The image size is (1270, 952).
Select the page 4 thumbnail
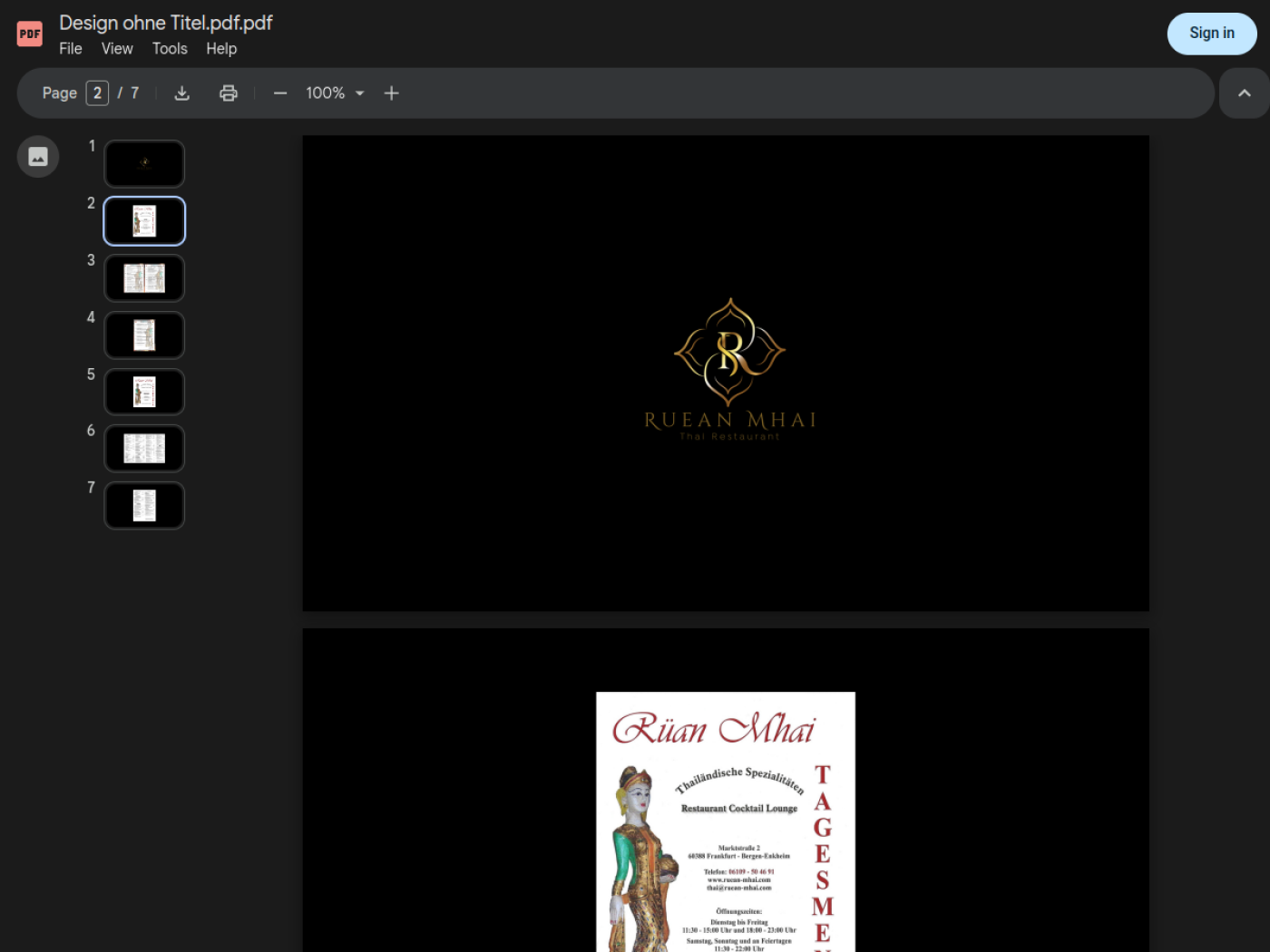click(x=144, y=335)
